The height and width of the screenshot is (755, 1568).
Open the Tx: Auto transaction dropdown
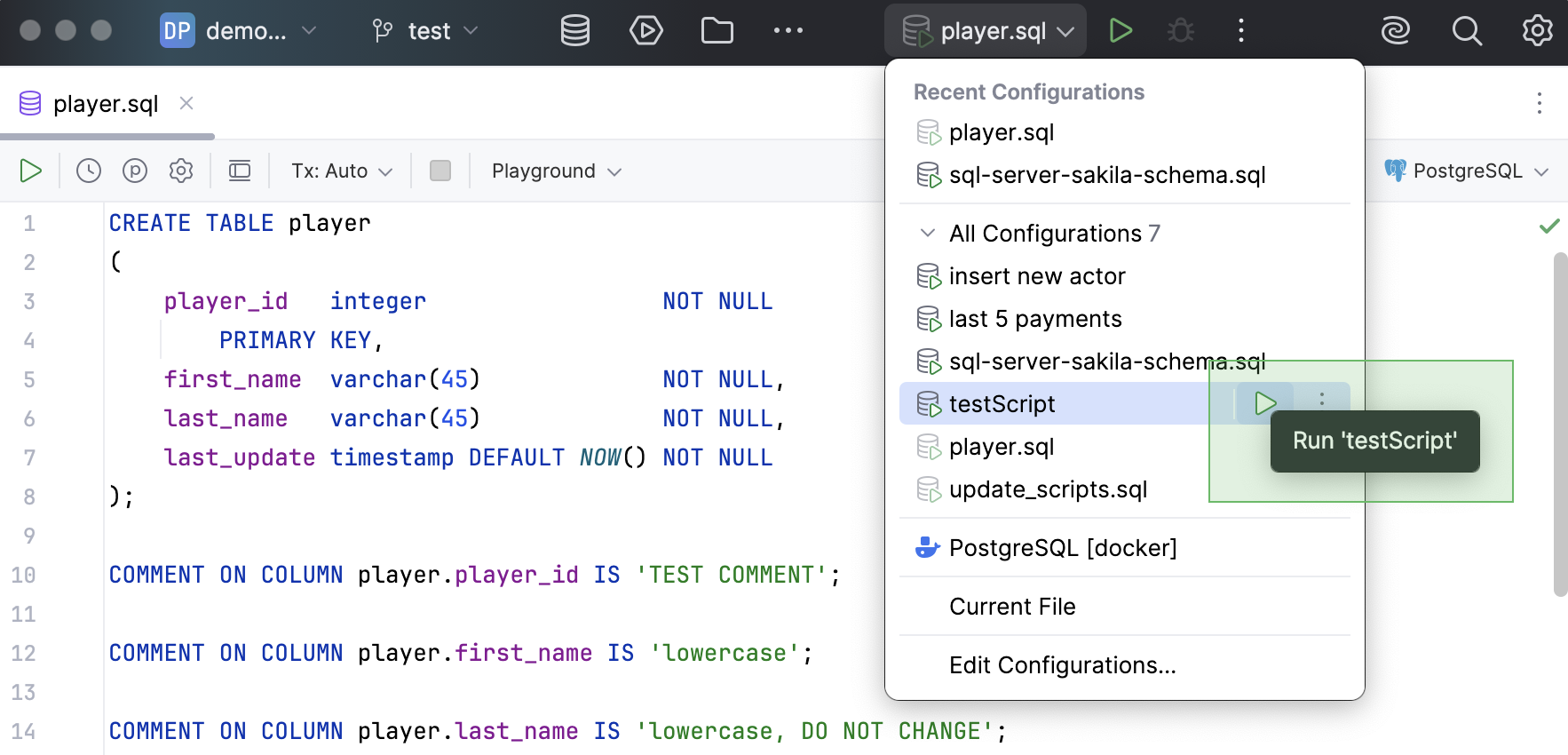(342, 171)
